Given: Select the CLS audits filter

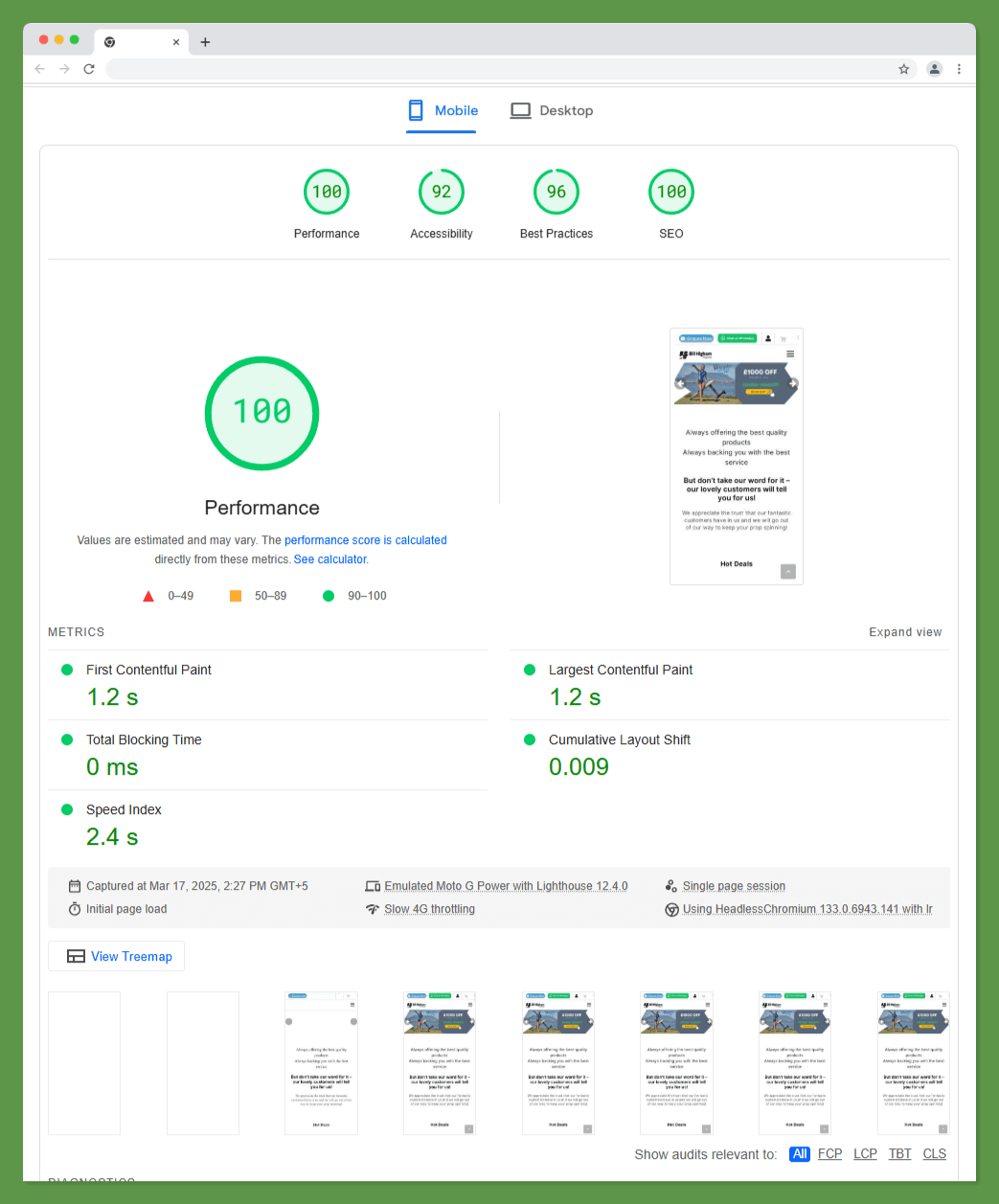Looking at the screenshot, I should point(935,1154).
